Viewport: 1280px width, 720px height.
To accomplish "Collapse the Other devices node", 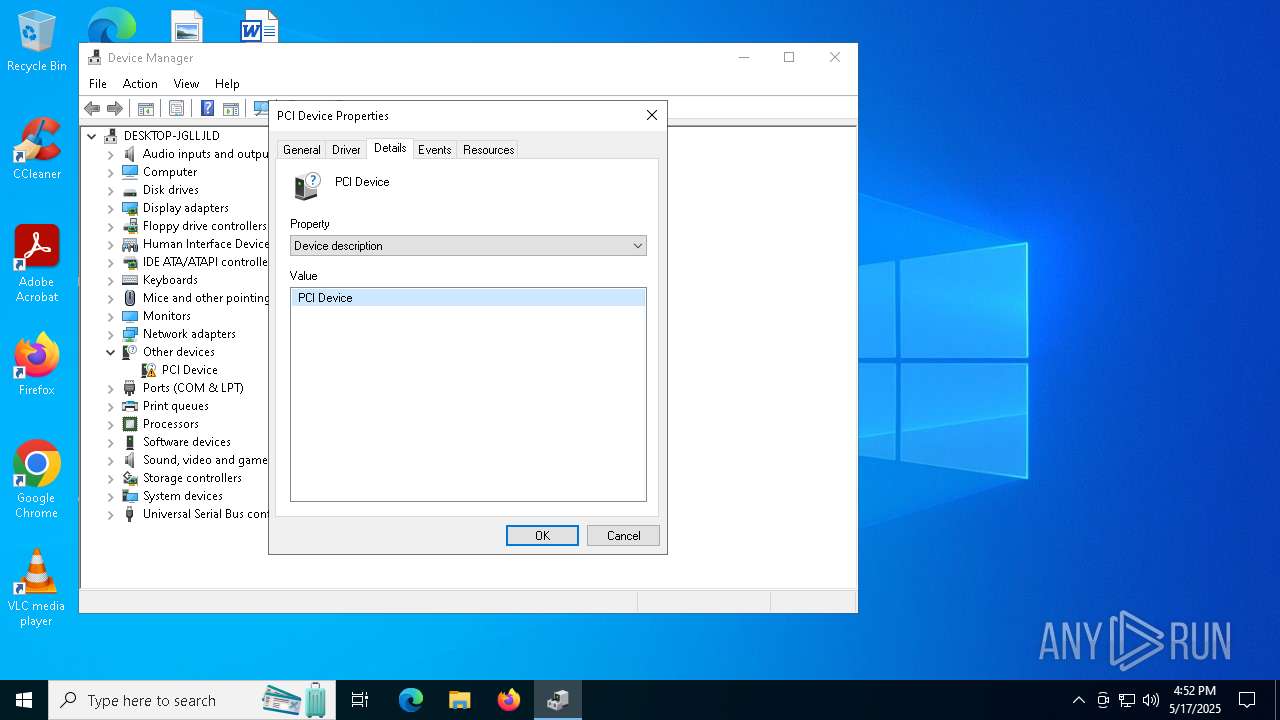I will tap(111, 352).
